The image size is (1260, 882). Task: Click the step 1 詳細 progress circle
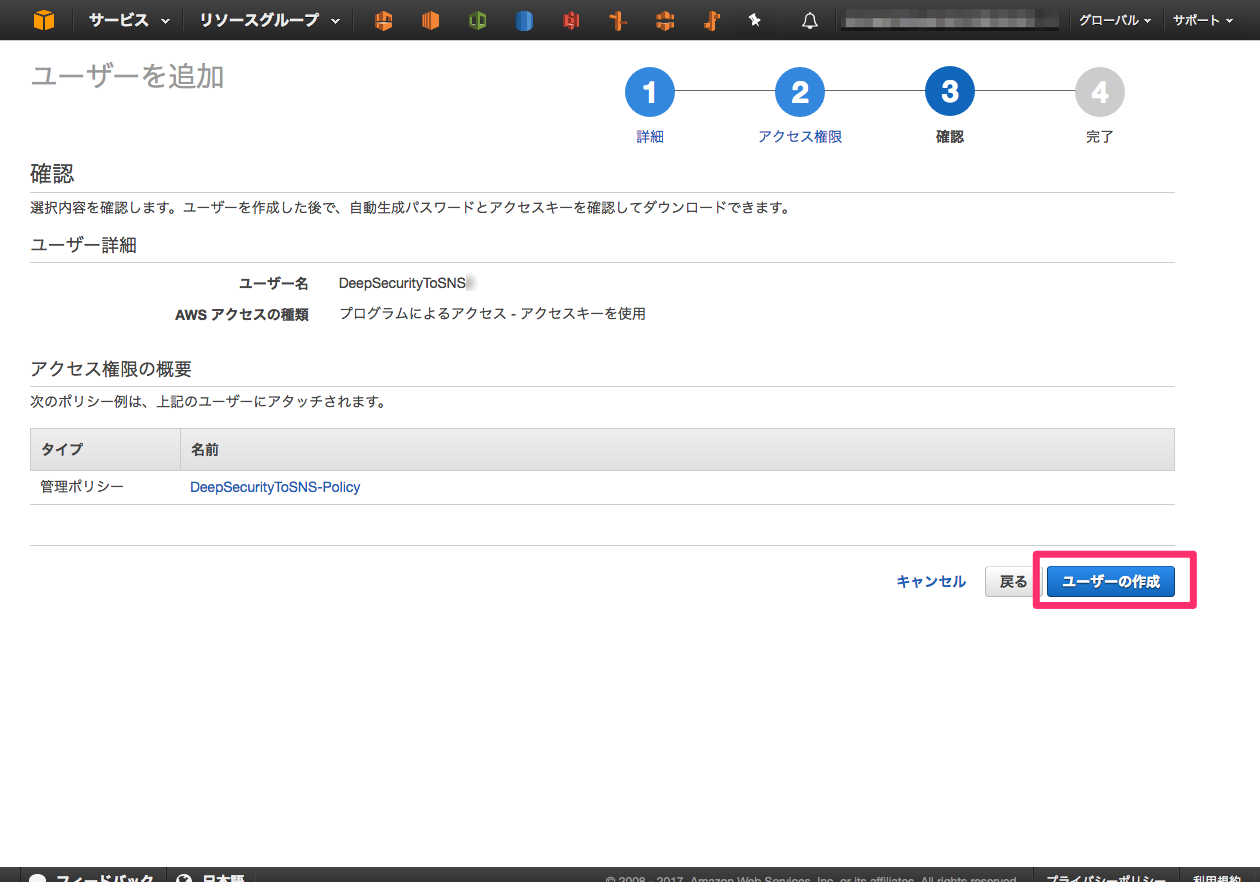(650, 91)
